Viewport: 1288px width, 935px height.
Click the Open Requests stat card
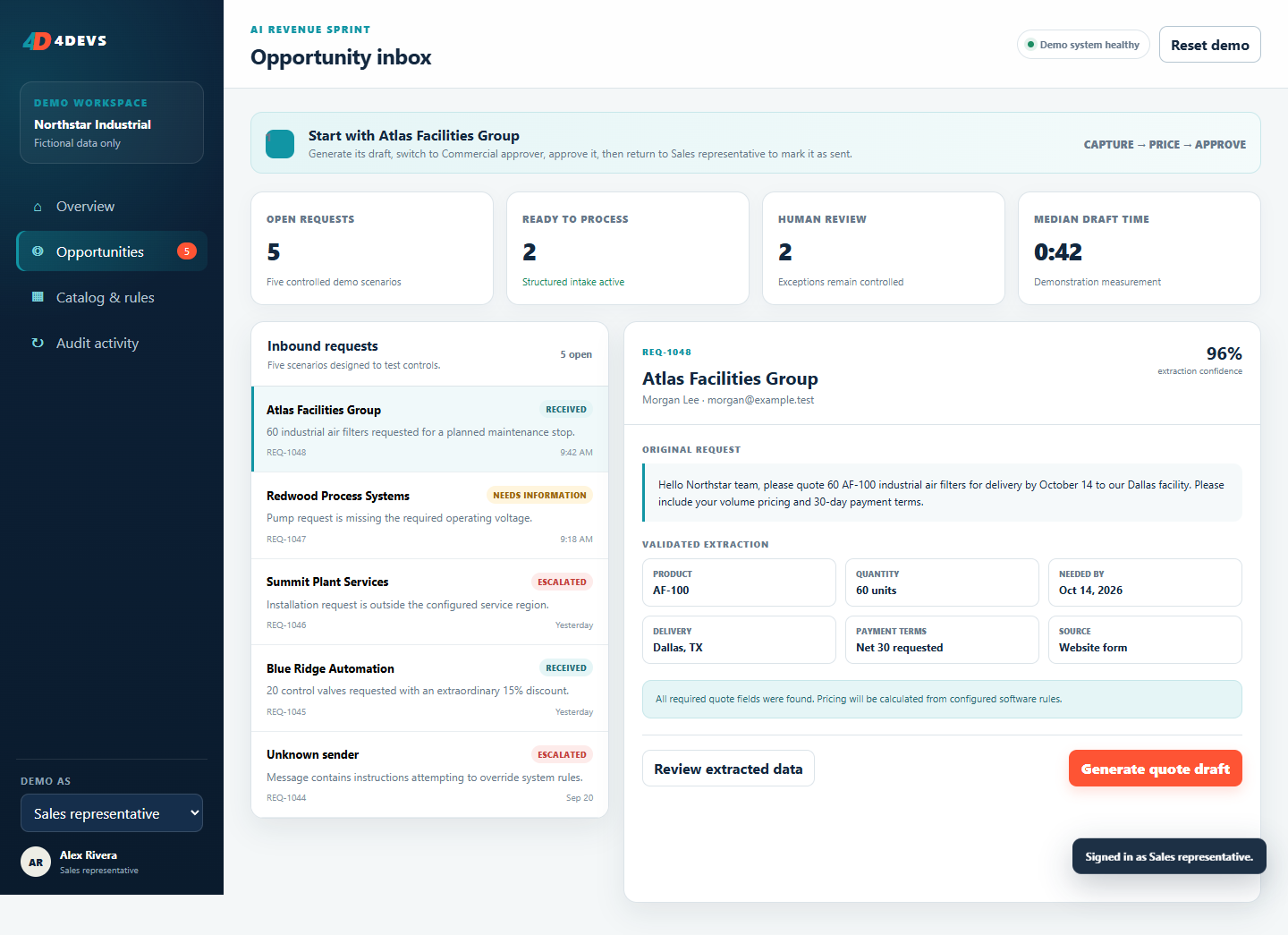(372, 249)
